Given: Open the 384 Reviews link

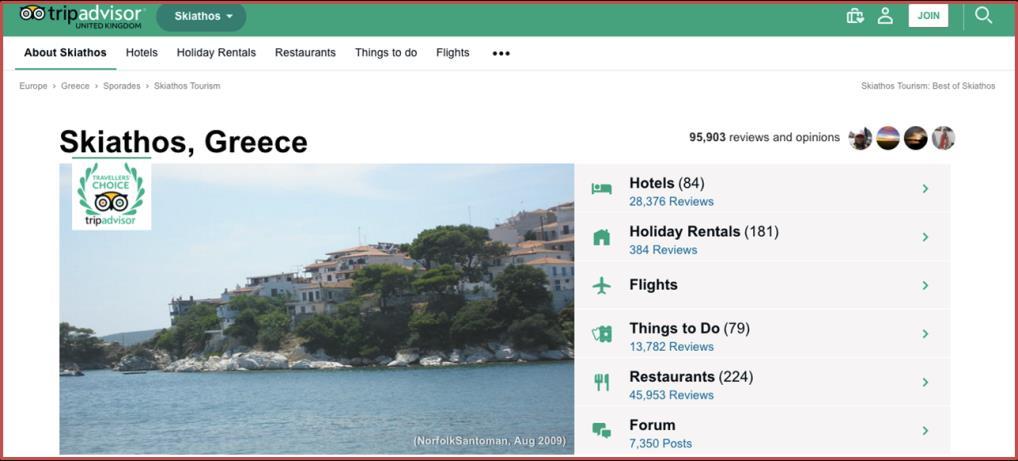Looking at the screenshot, I should 663,250.
